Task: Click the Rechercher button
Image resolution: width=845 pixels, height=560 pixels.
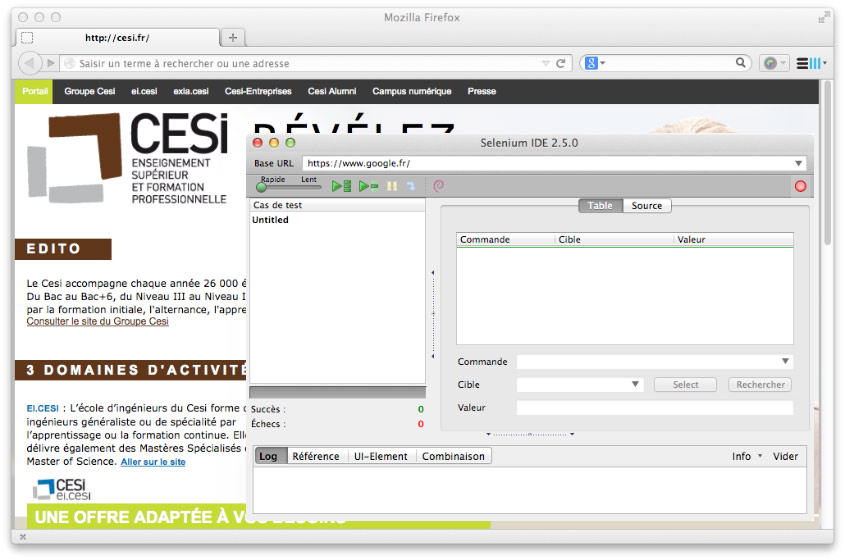Action: pyautogui.click(x=760, y=384)
